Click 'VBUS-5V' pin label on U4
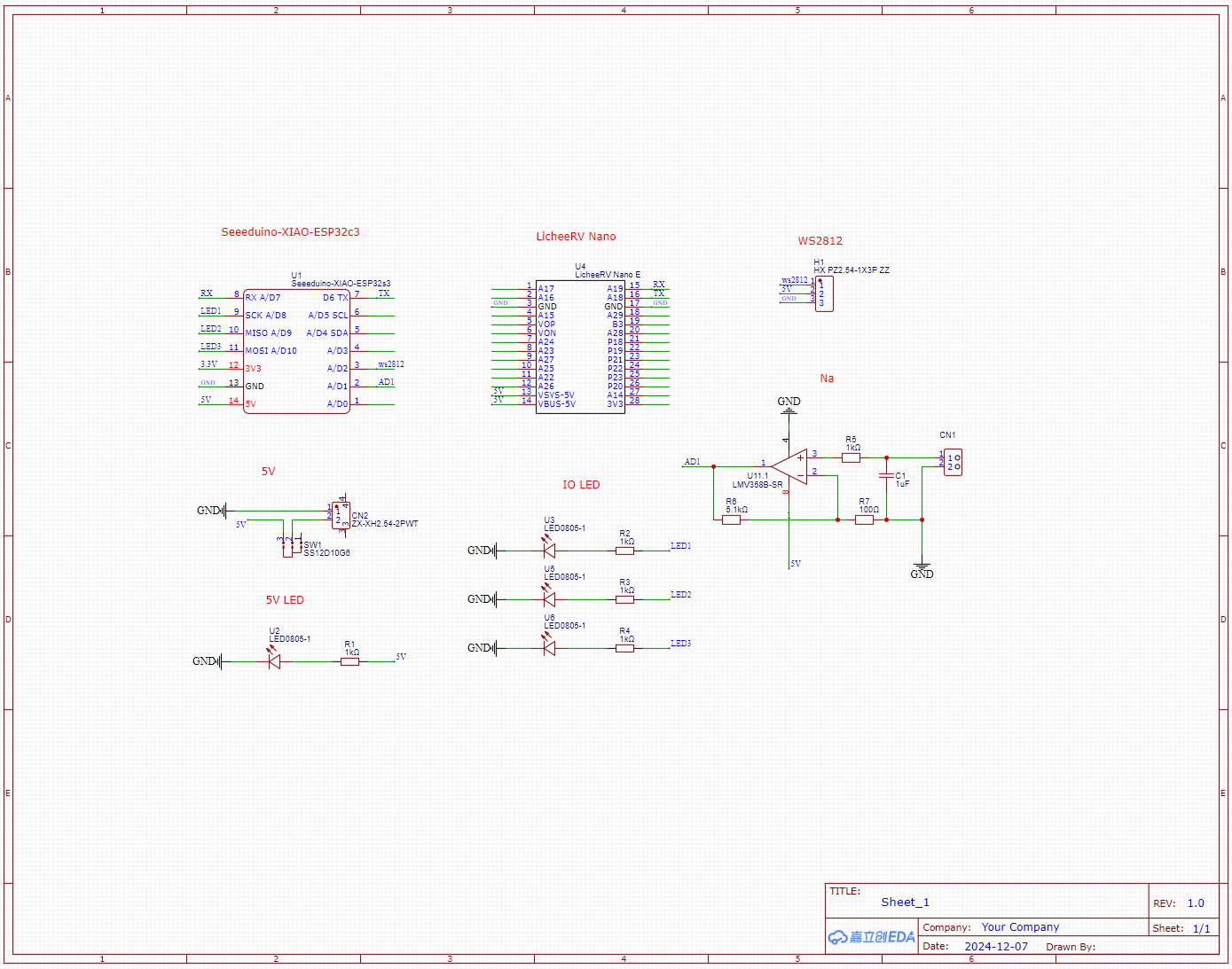1232x969 pixels. pyautogui.click(x=556, y=404)
